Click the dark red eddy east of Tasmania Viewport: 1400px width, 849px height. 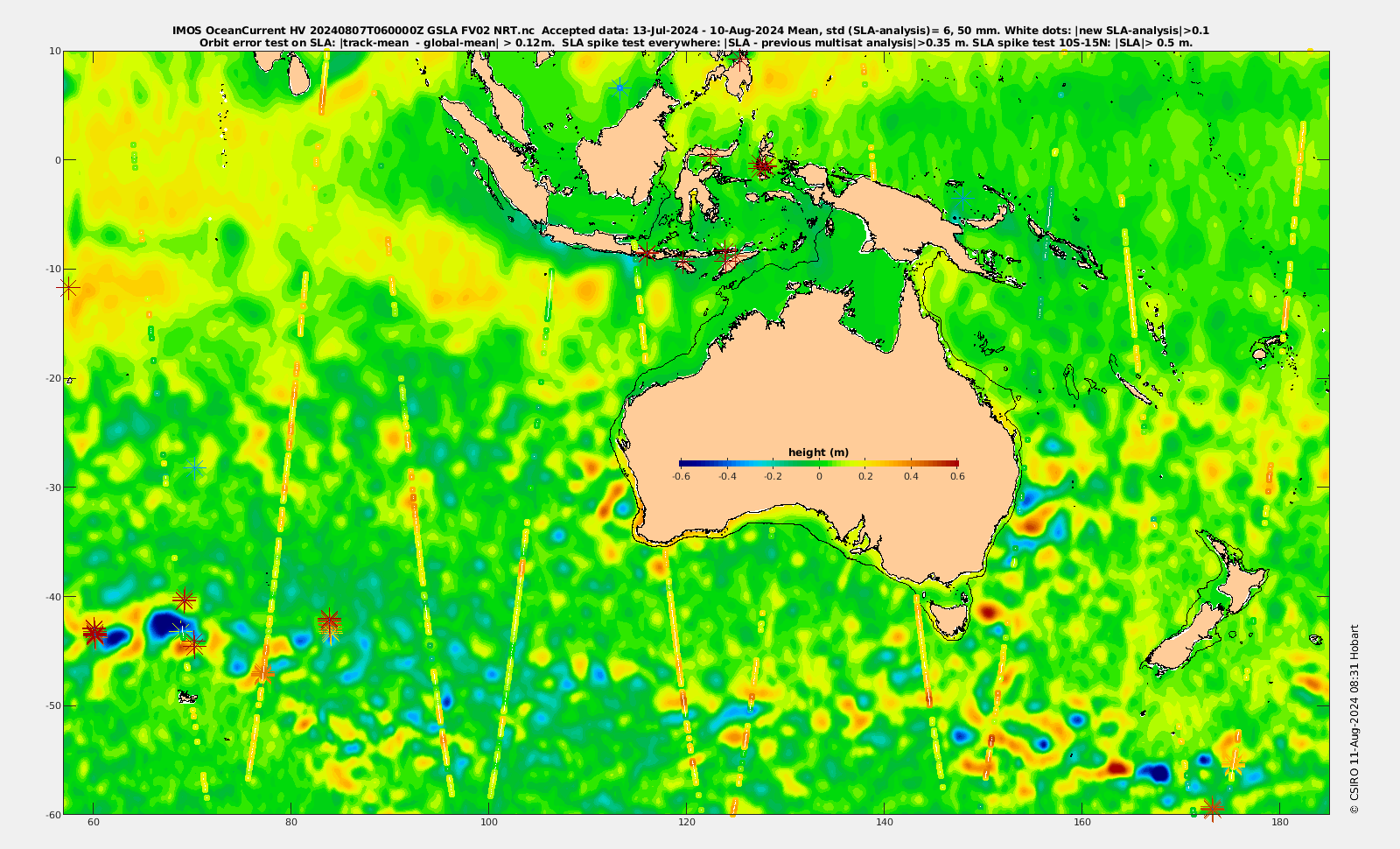[x=989, y=610]
